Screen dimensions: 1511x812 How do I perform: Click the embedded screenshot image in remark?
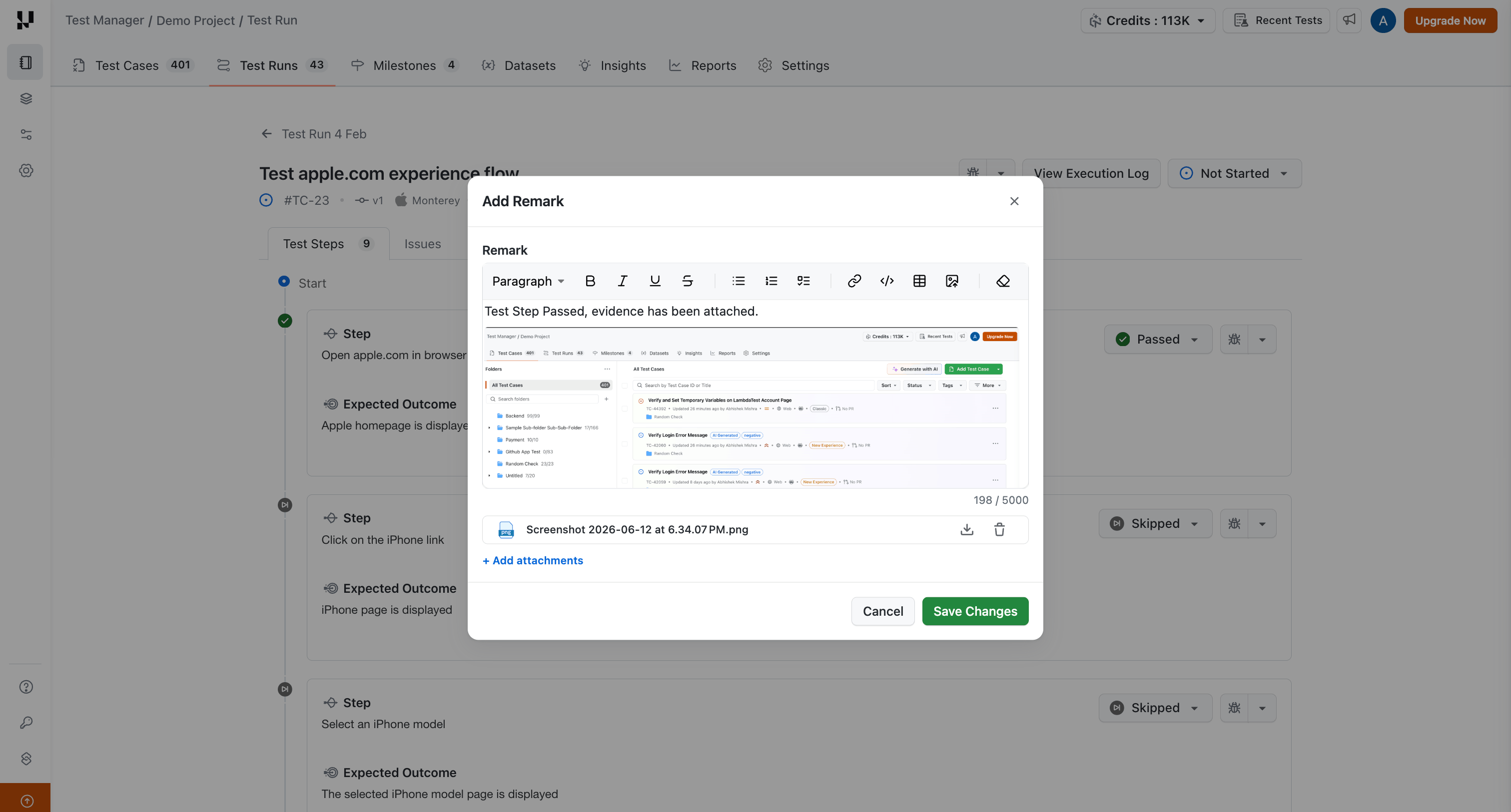pyautogui.click(x=752, y=407)
